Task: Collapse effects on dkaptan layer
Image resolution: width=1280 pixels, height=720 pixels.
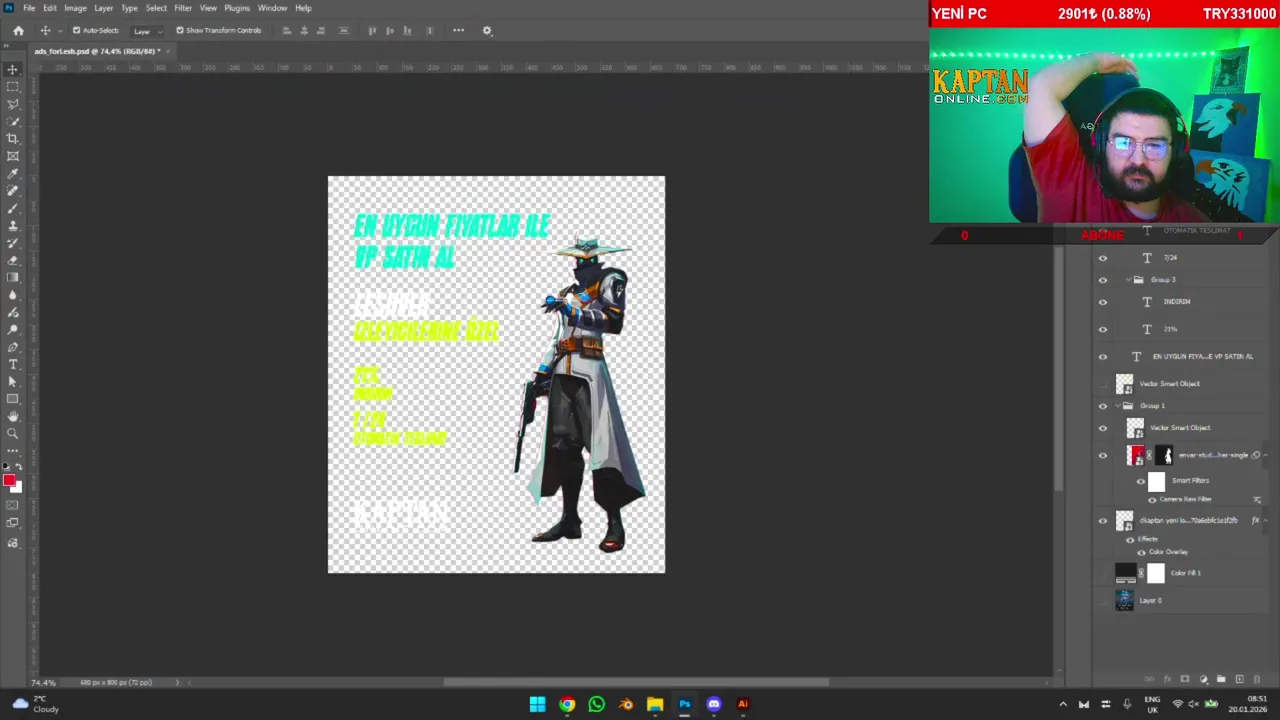Action: click(1265, 520)
